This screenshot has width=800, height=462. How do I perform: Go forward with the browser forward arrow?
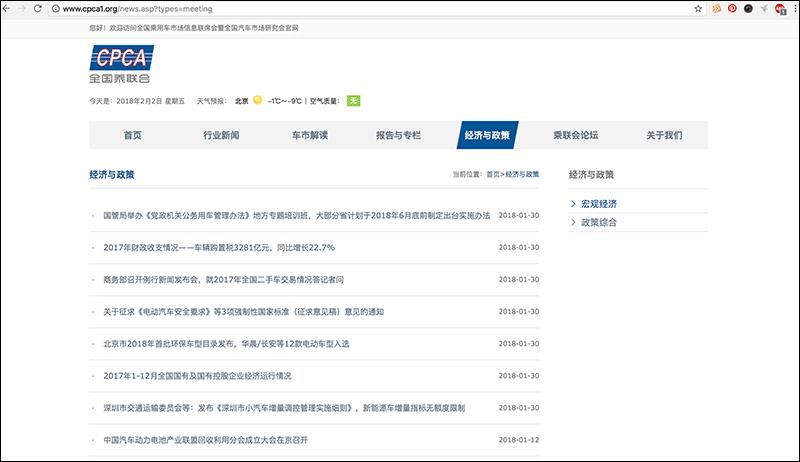(22, 9)
